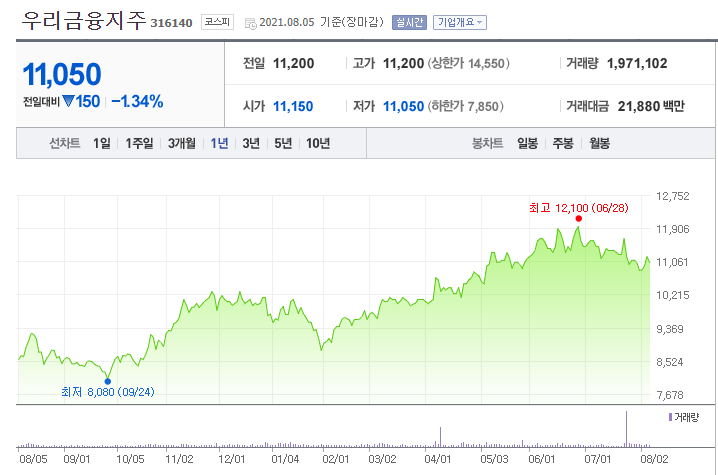Click the calendar clock icon beside the date

(250, 23)
